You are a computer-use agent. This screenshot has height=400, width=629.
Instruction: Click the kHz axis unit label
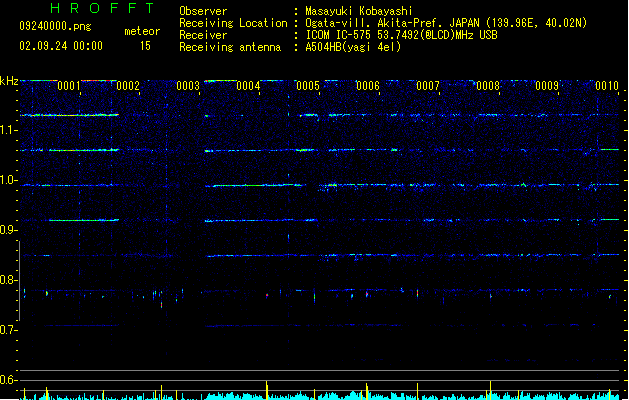click(x=9, y=81)
